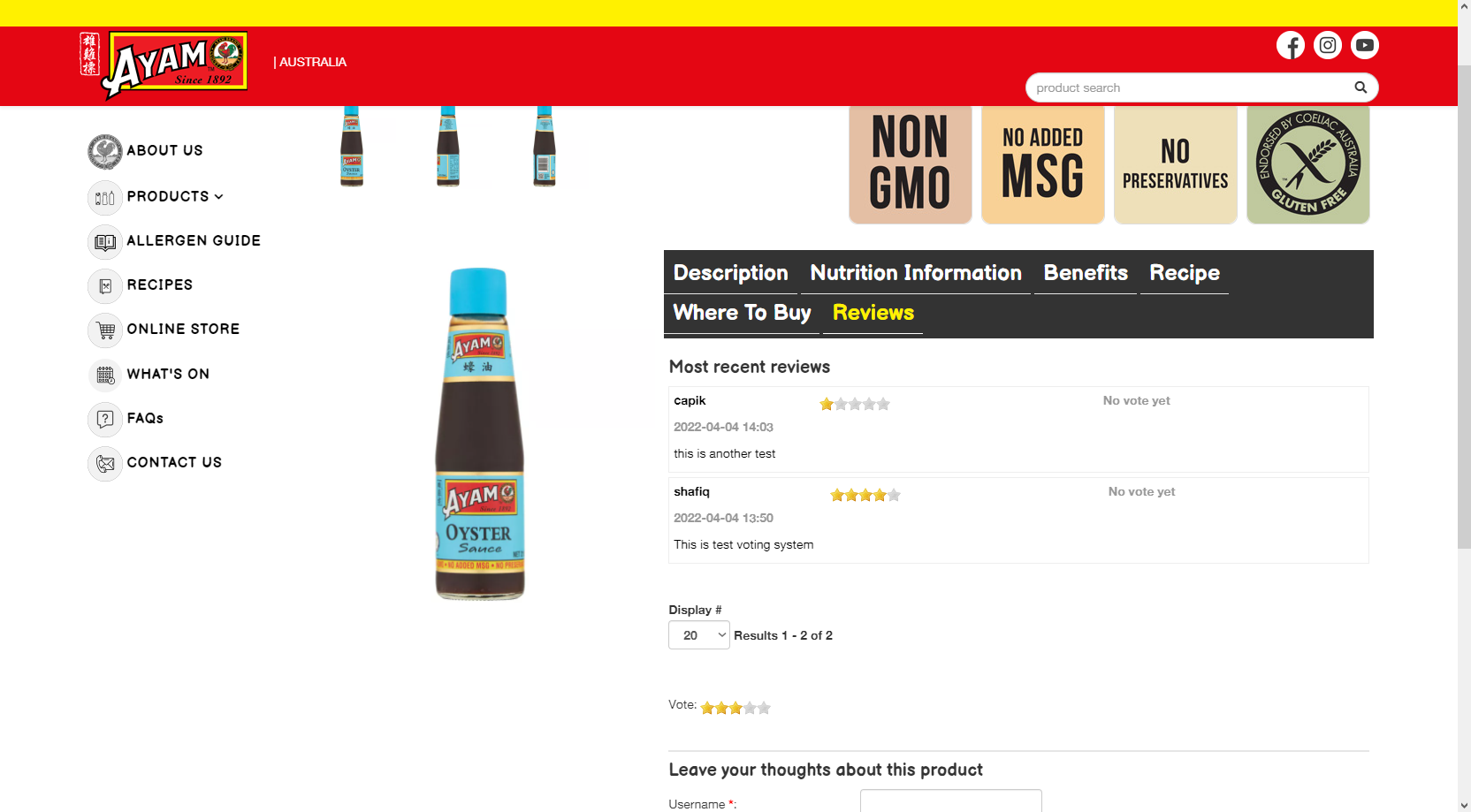Image resolution: width=1471 pixels, height=812 pixels.
Task: Open Ayam Facebook page icon
Action: [x=1290, y=45]
